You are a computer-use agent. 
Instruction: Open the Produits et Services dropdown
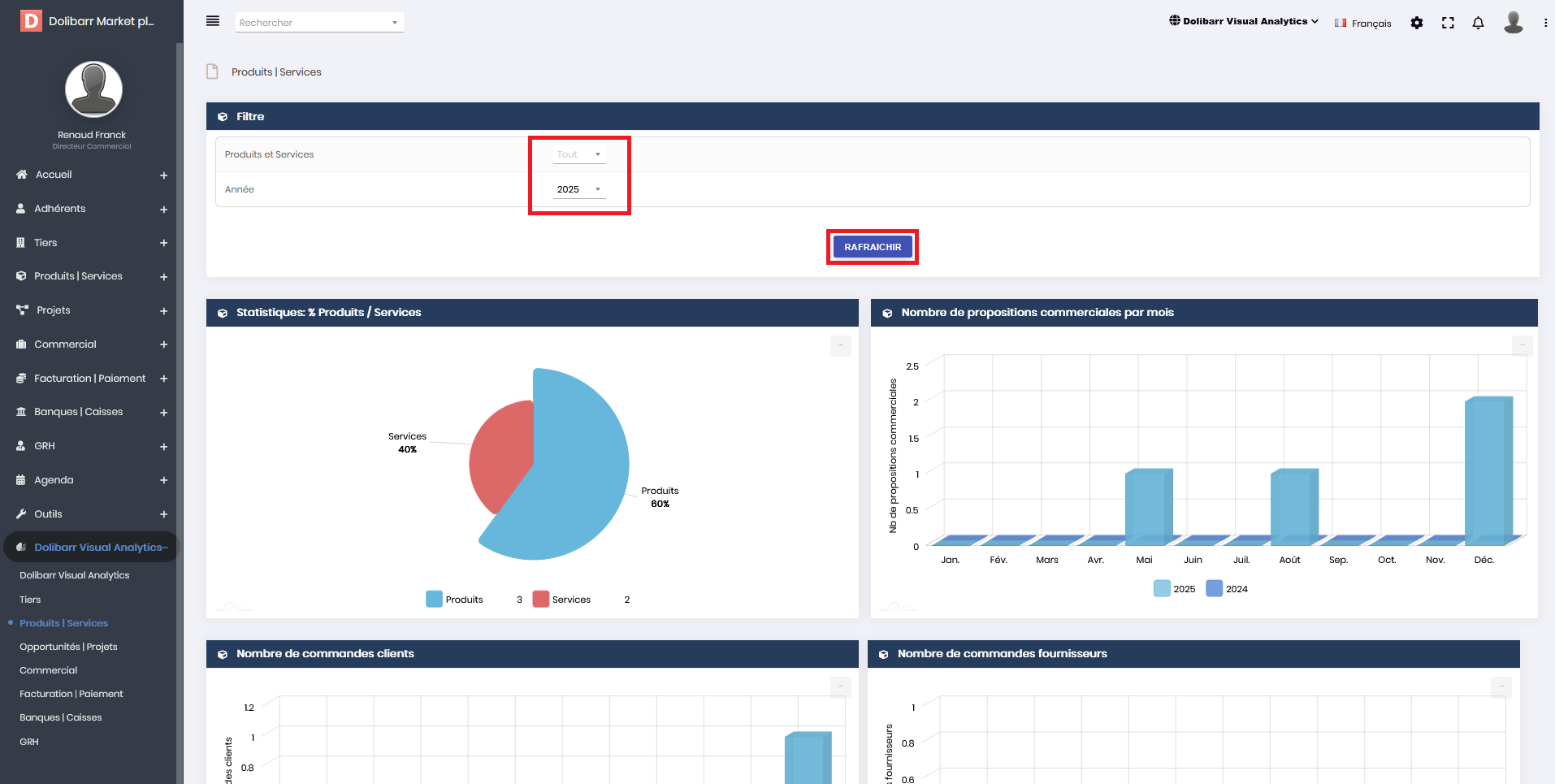tap(579, 154)
